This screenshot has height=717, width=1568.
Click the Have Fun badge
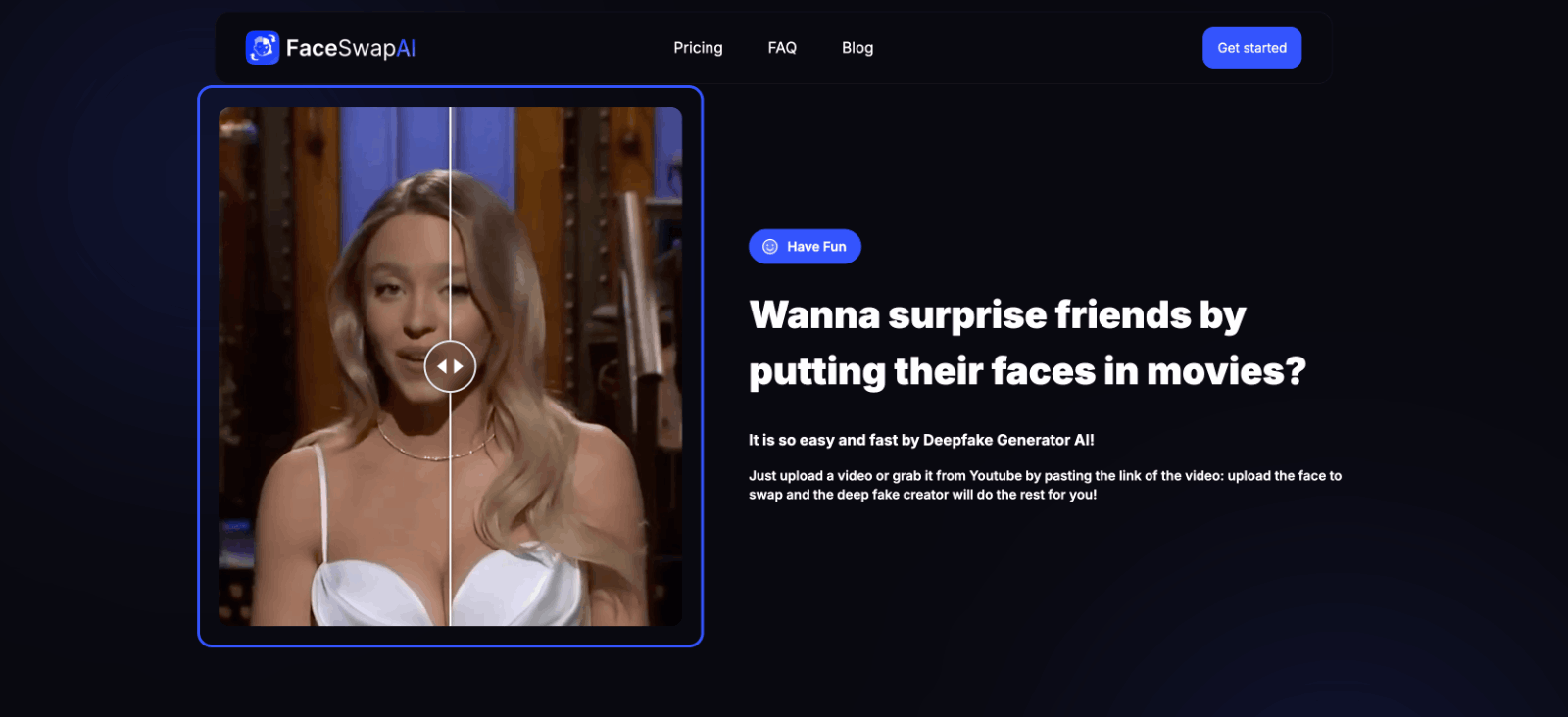tap(805, 247)
